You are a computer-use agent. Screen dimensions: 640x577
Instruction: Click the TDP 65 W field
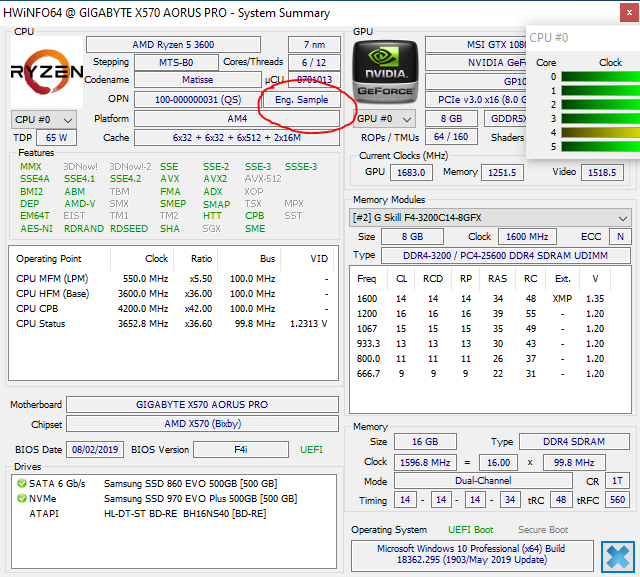tap(56, 138)
